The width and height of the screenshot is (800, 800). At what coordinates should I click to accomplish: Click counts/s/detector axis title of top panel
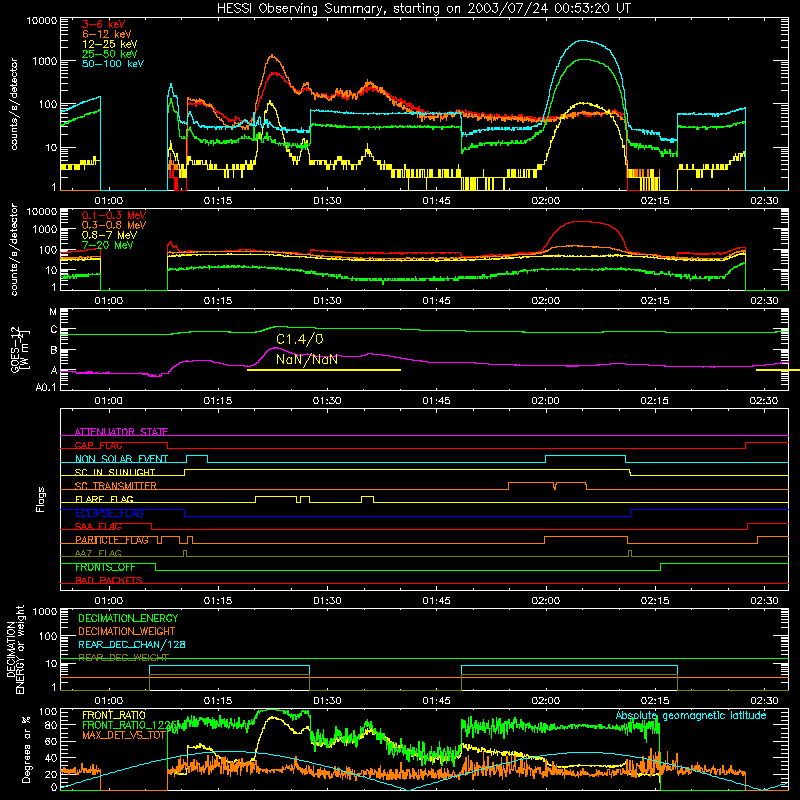(x=14, y=104)
